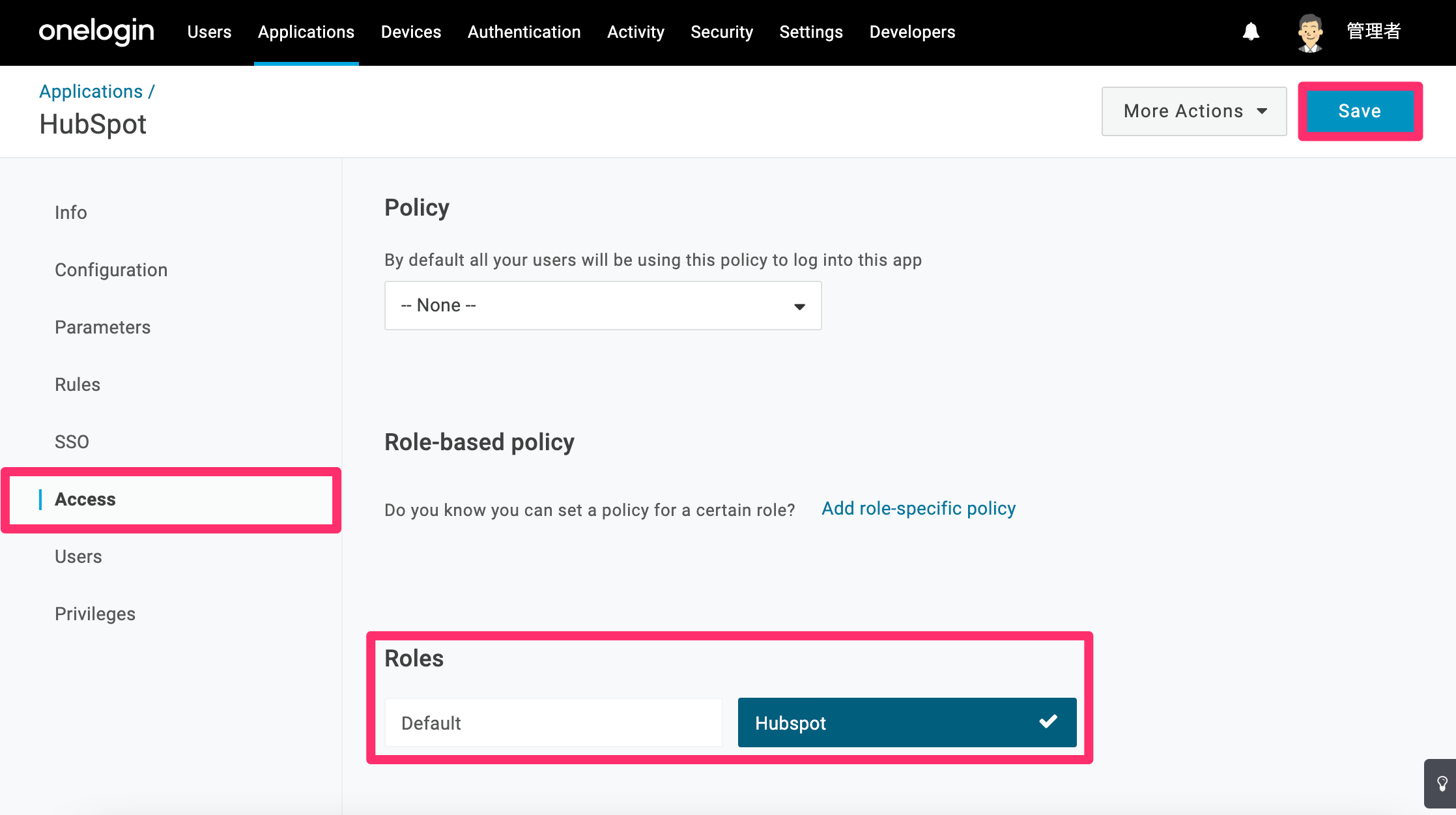Open the Settings top menu
Viewport: 1456px width, 815px height.
pos(811,32)
